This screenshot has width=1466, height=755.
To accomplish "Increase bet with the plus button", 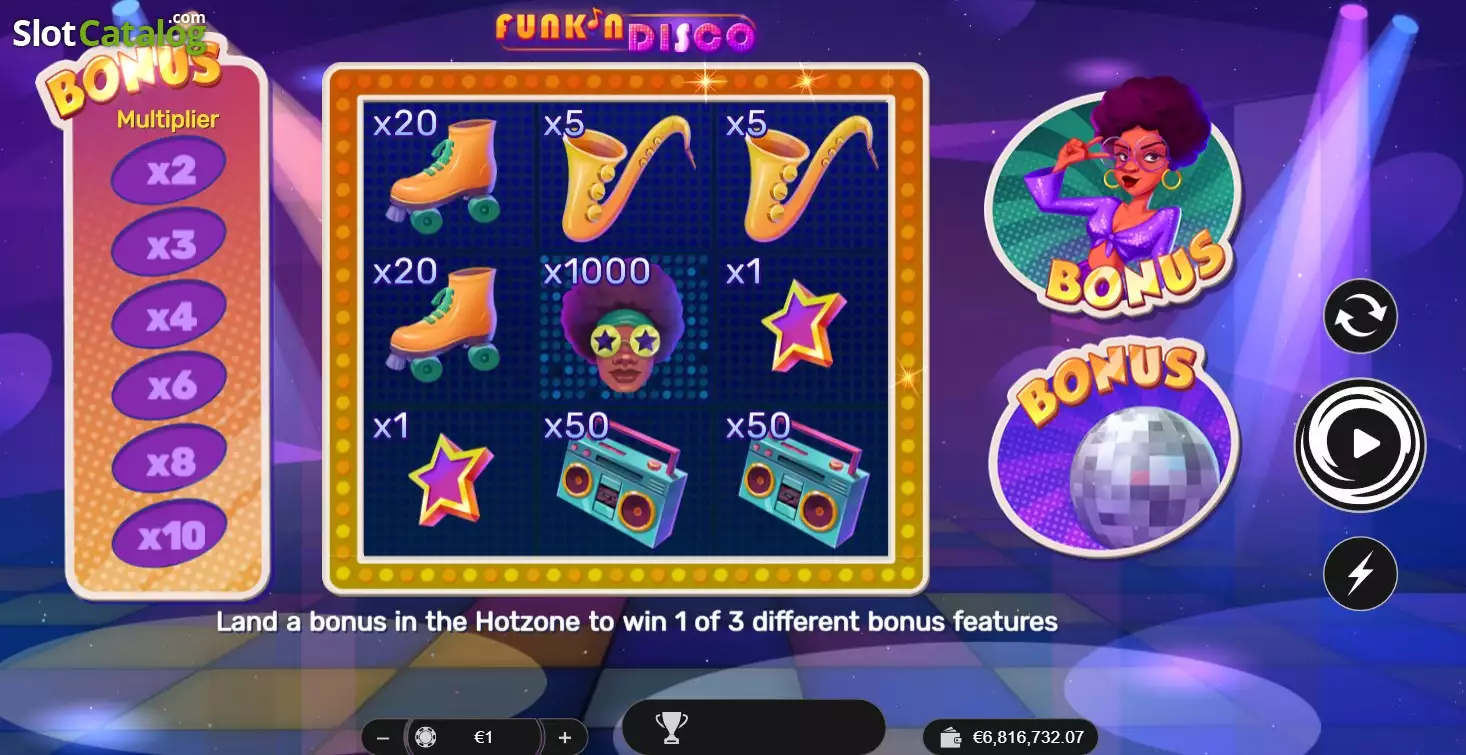I will pyautogui.click(x=565, y=738).
